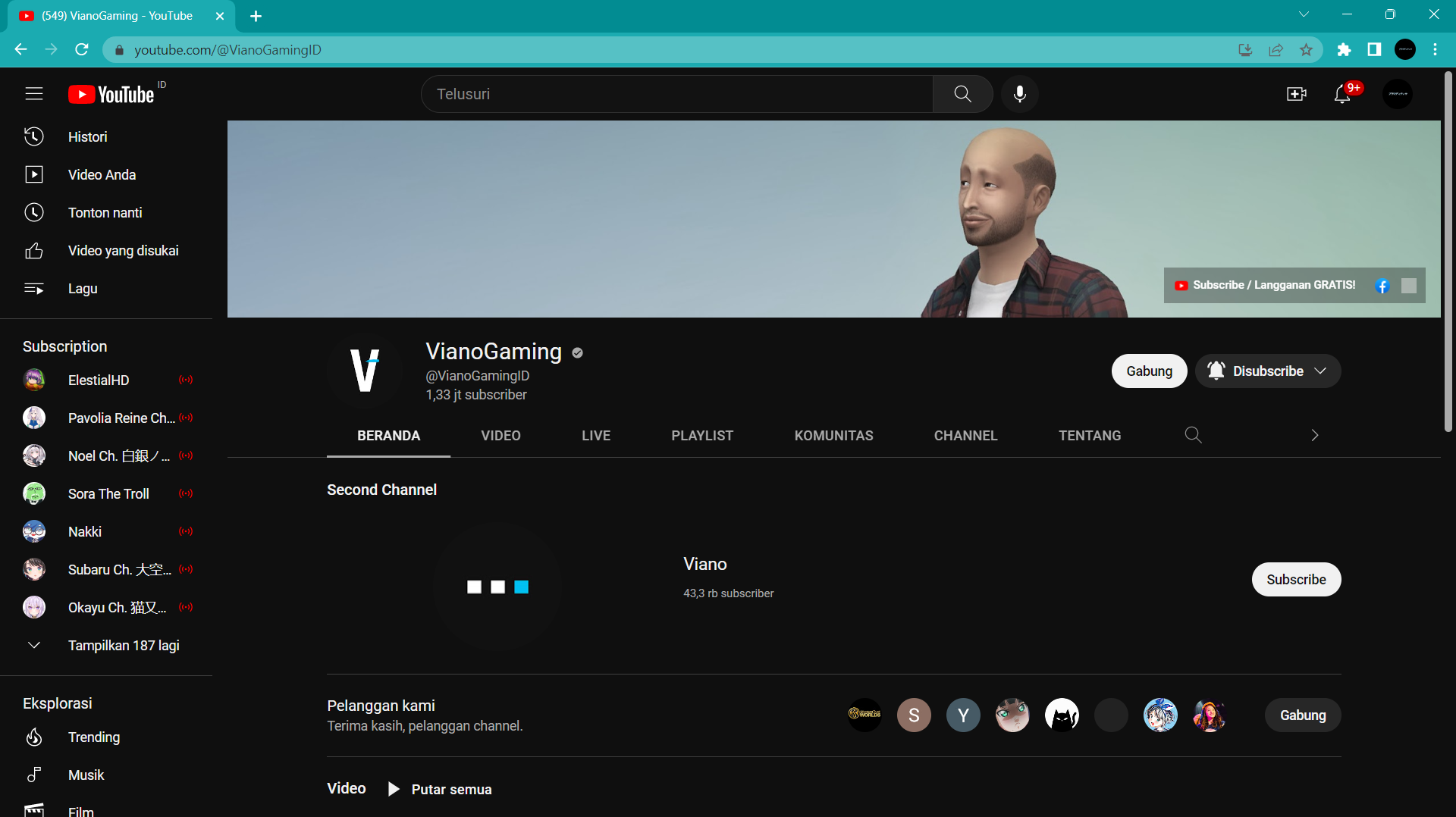This screenshot has height=817, width=1456.
Task: Open Musik in Eksplorasi
Action: point(106,775)
